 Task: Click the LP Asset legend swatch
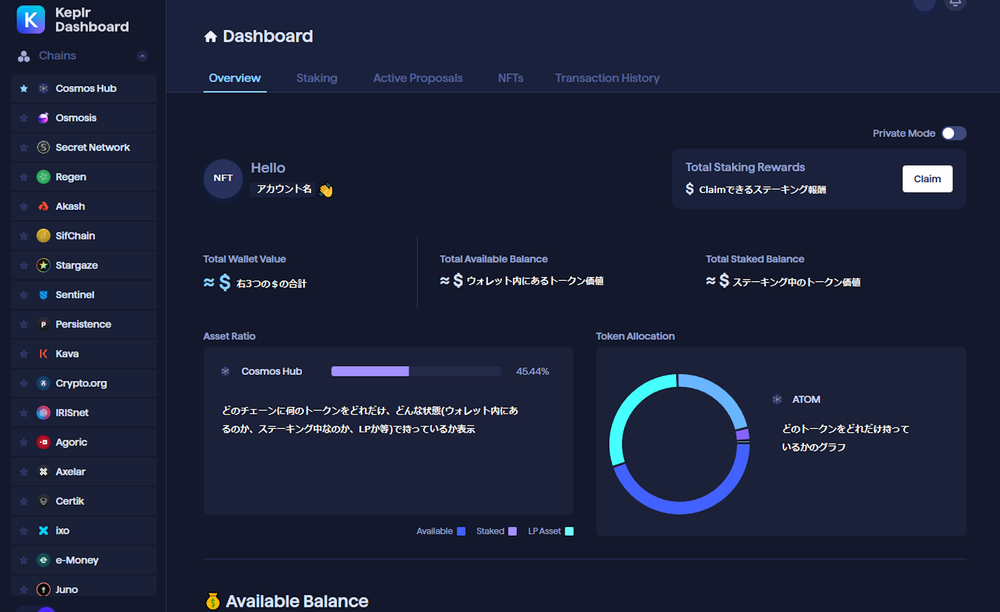569,531
